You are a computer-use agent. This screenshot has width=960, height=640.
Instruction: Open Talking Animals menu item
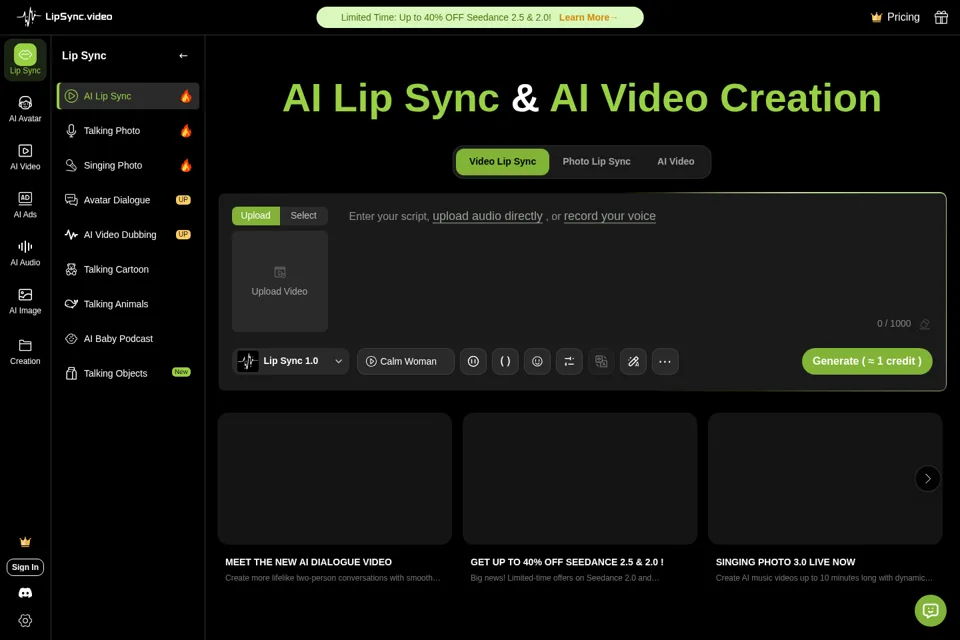[128, 304]
